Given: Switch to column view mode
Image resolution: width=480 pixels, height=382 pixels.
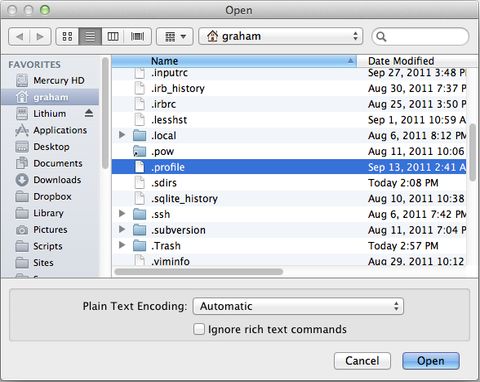Looking at the screenshot, I should [x=113, y=36].
